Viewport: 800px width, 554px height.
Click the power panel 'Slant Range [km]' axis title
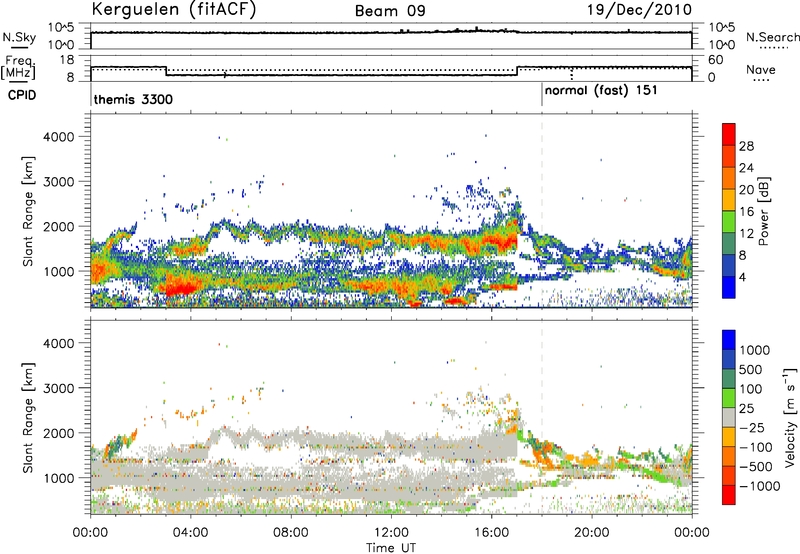[28, 211]
